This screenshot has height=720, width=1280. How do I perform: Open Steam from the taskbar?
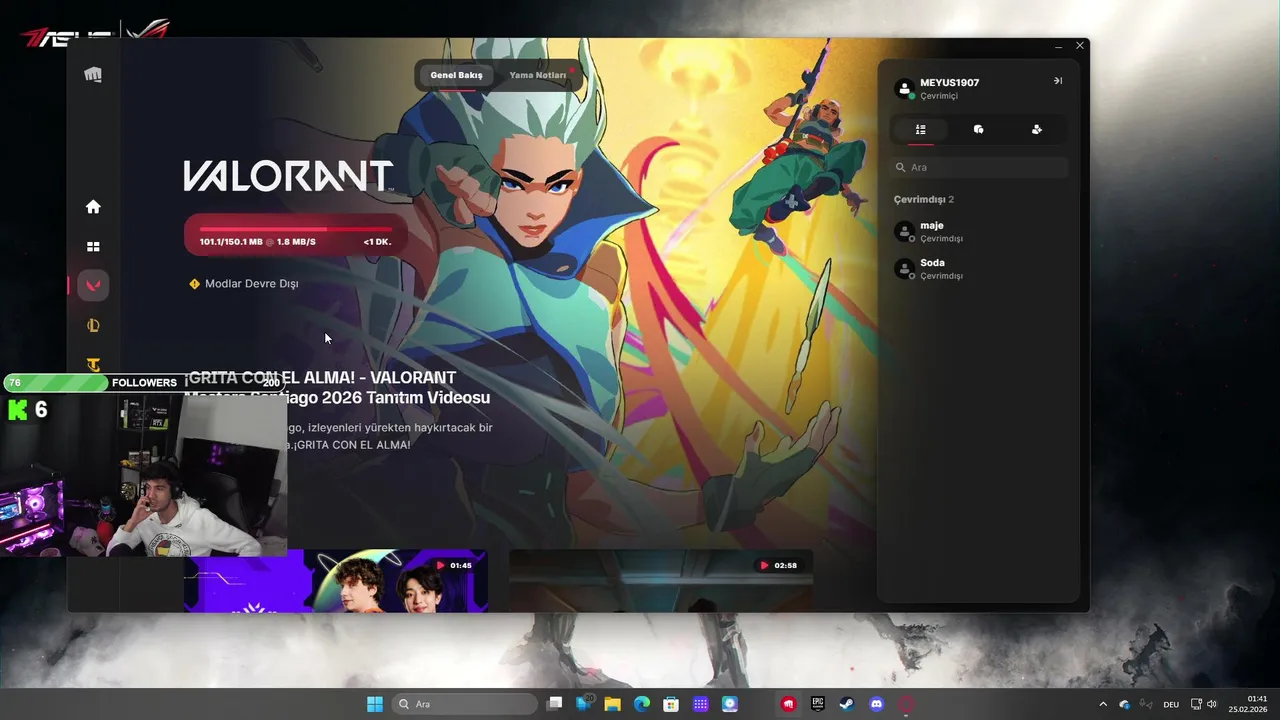[847, 704]
